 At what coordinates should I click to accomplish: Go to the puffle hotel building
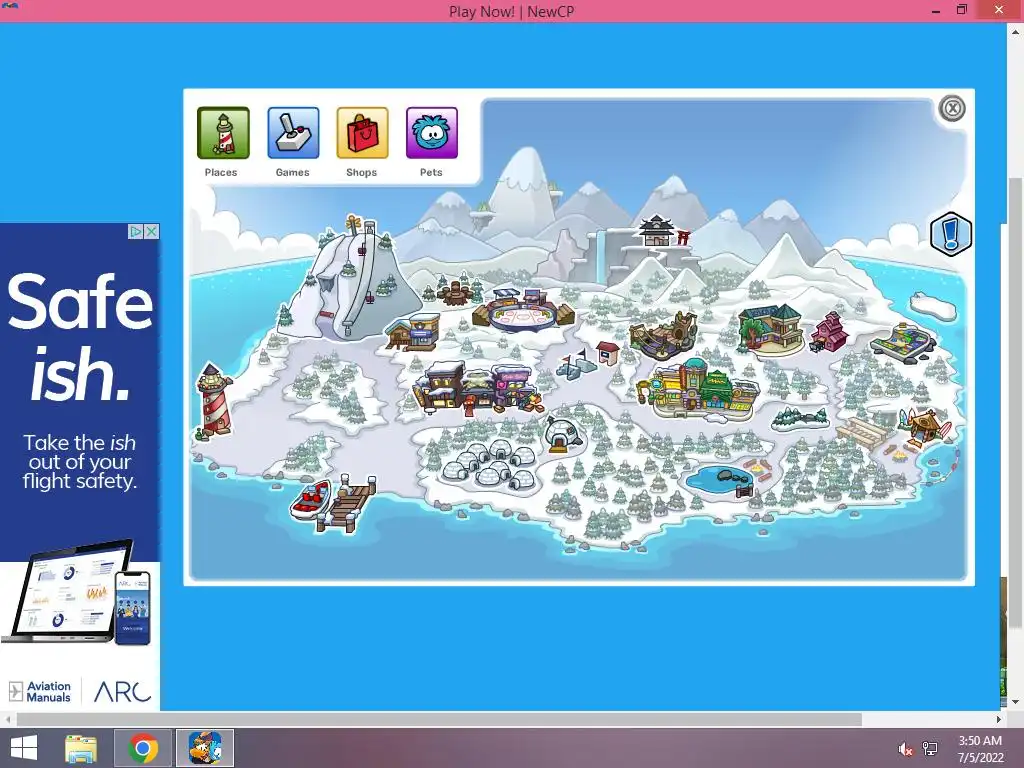pyautogui.click(x=771, y=328)
